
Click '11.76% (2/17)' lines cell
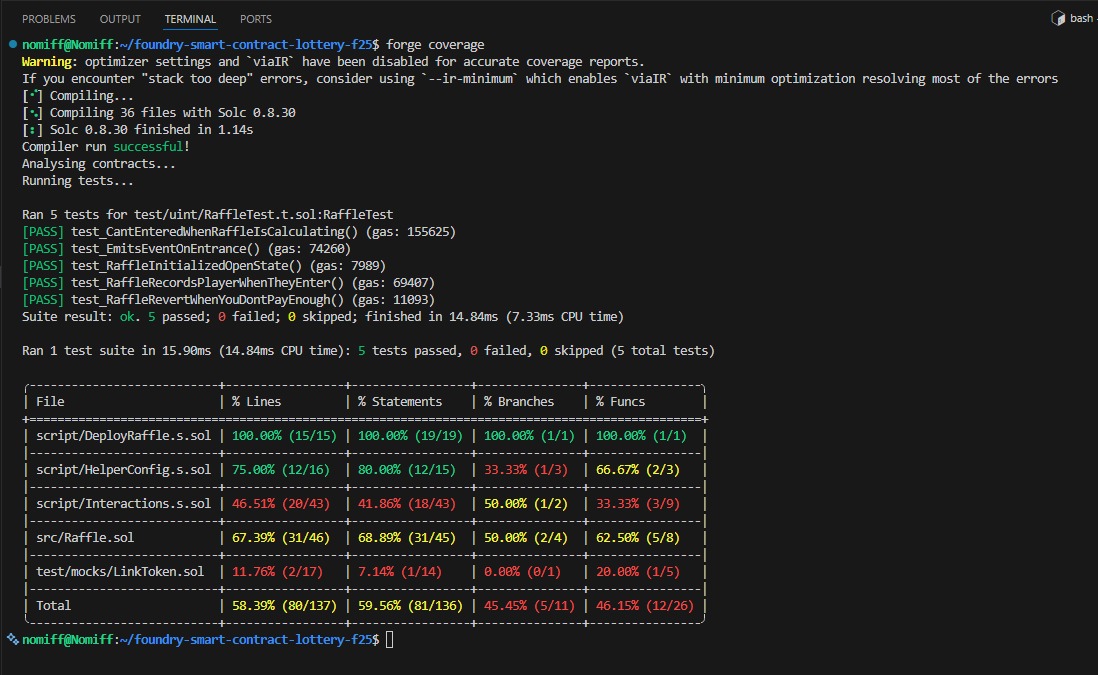tap(277, 571)
